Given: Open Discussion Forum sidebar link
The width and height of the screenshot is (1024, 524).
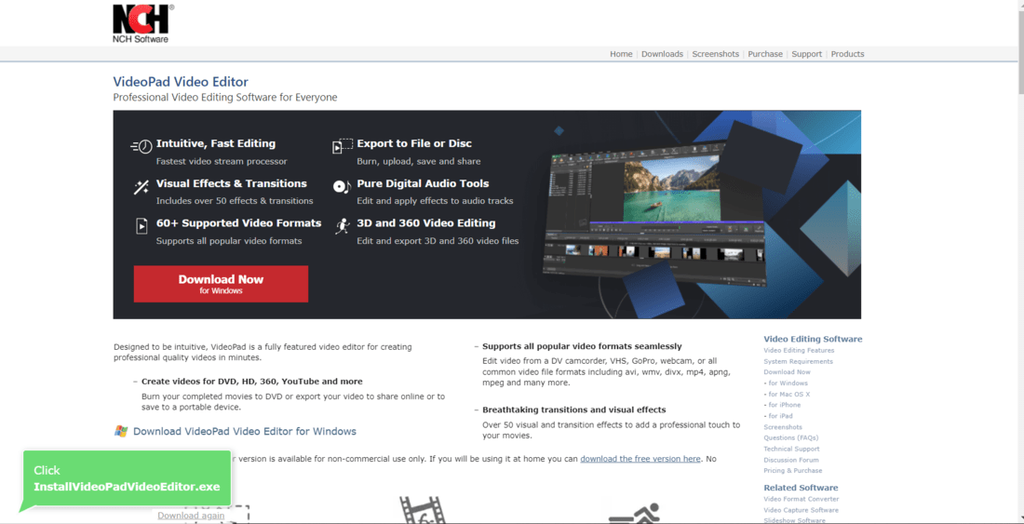Looking at the screenshot, I should 791,460.
